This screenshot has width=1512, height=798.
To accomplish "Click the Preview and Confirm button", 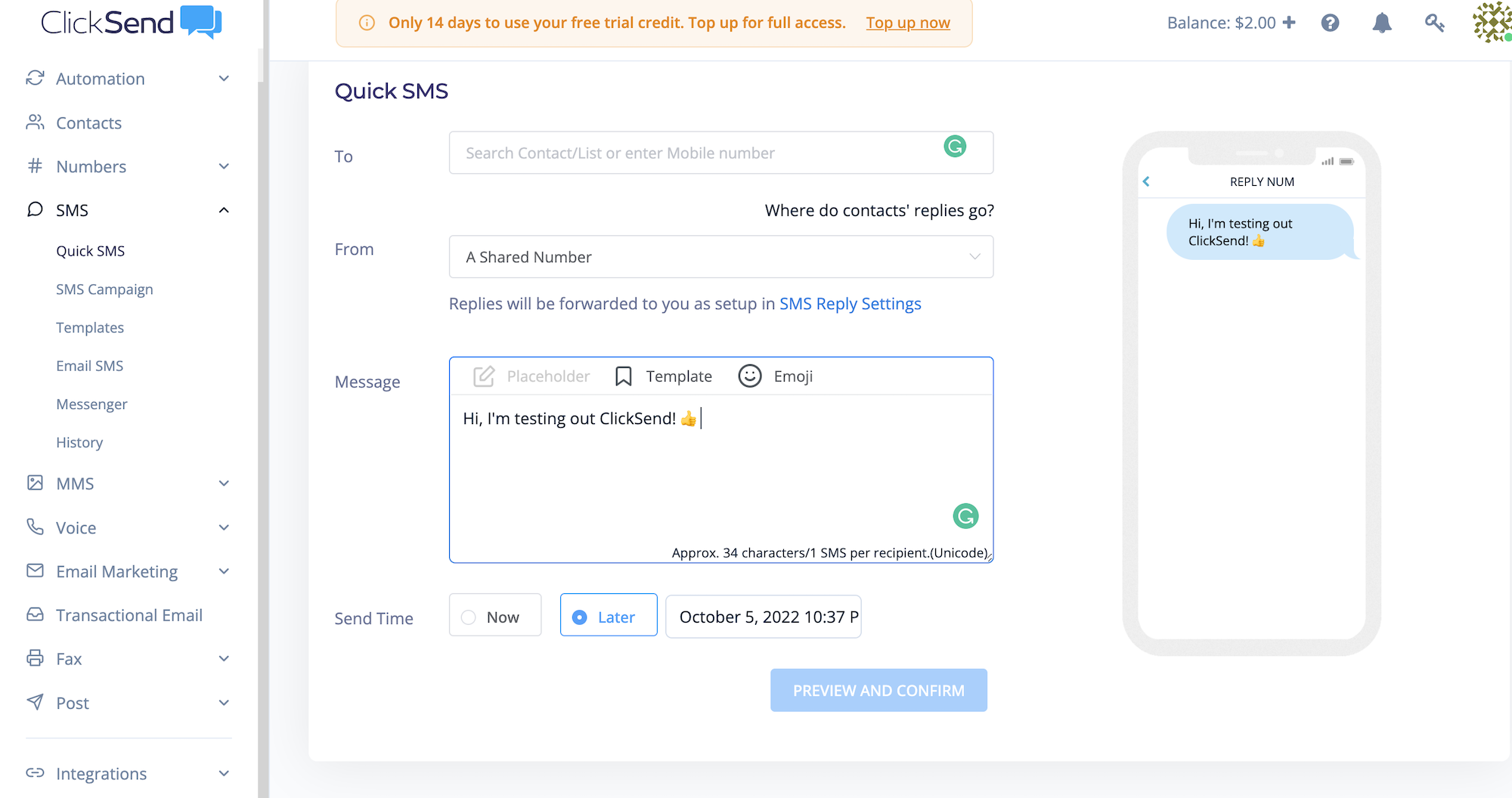I will point(878,690).
